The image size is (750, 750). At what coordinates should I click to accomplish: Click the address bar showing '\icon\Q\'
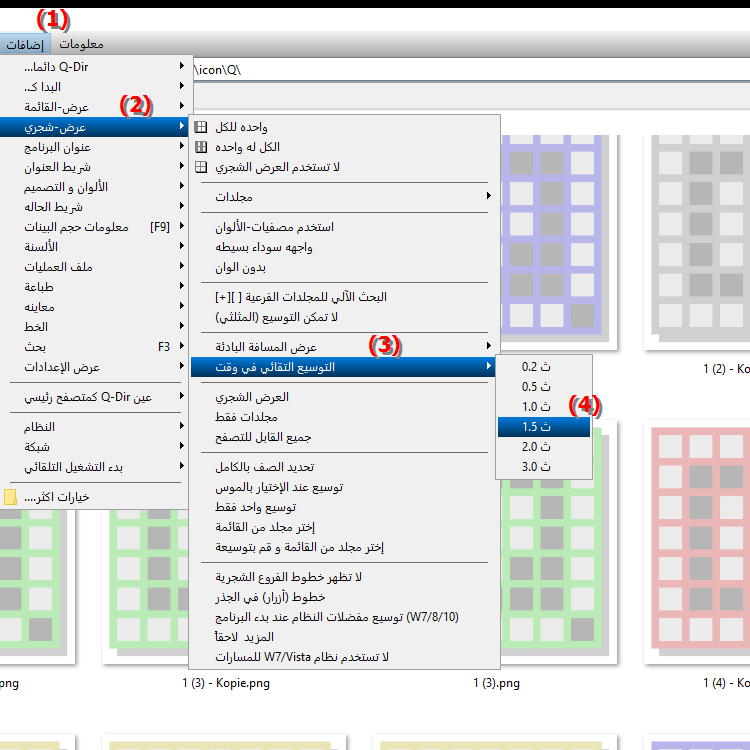click(x=471, y=70)
